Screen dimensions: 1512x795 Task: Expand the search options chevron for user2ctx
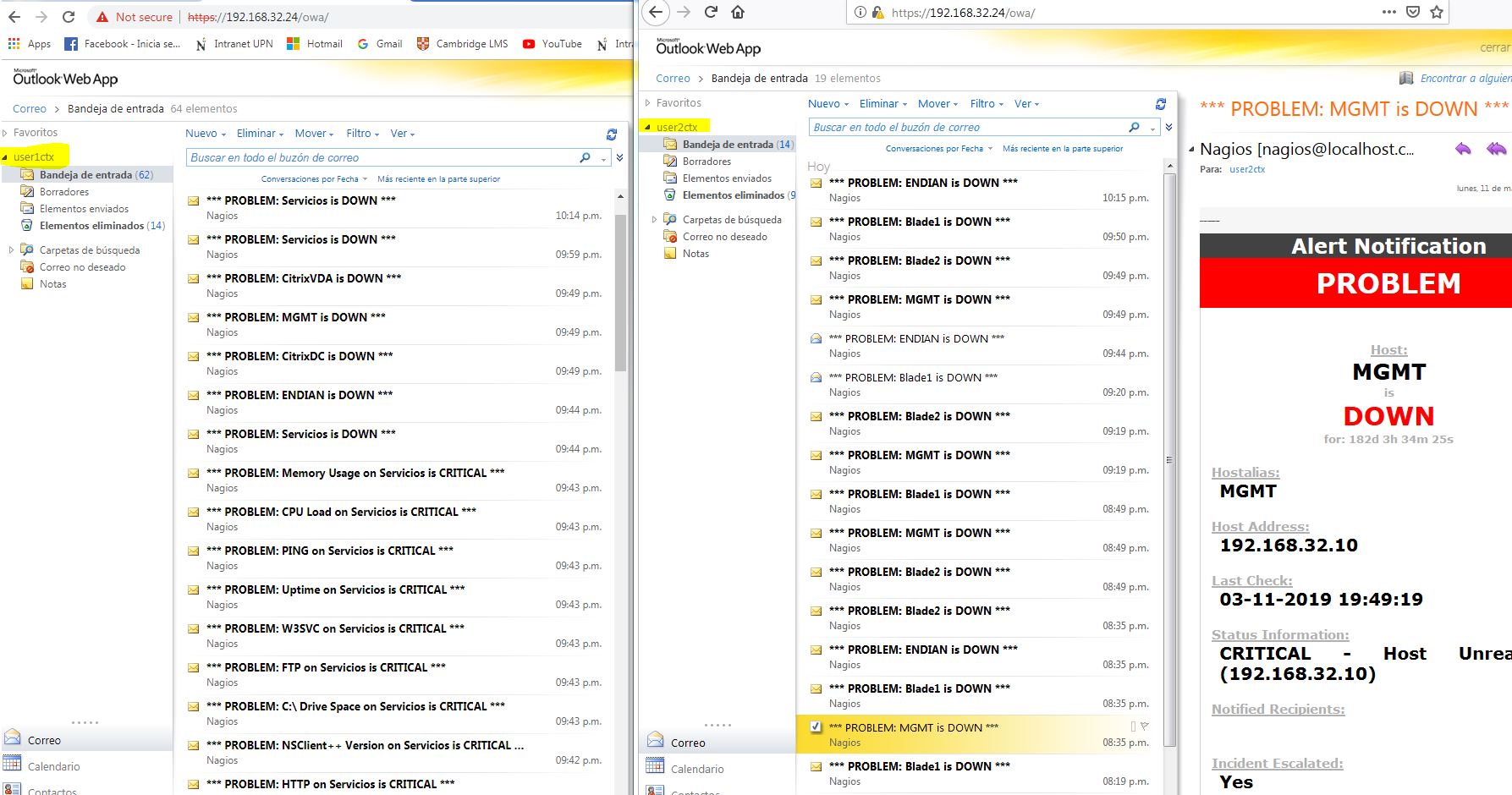click(x=1168, y=127)
